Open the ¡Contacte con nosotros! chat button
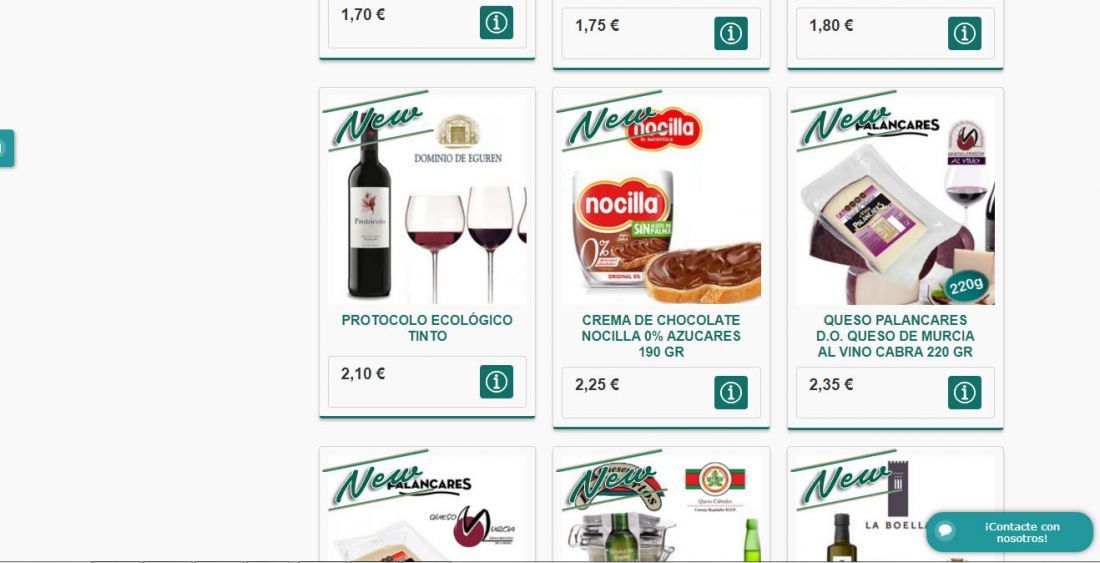1100x563 pixels. pos(1010,532)
